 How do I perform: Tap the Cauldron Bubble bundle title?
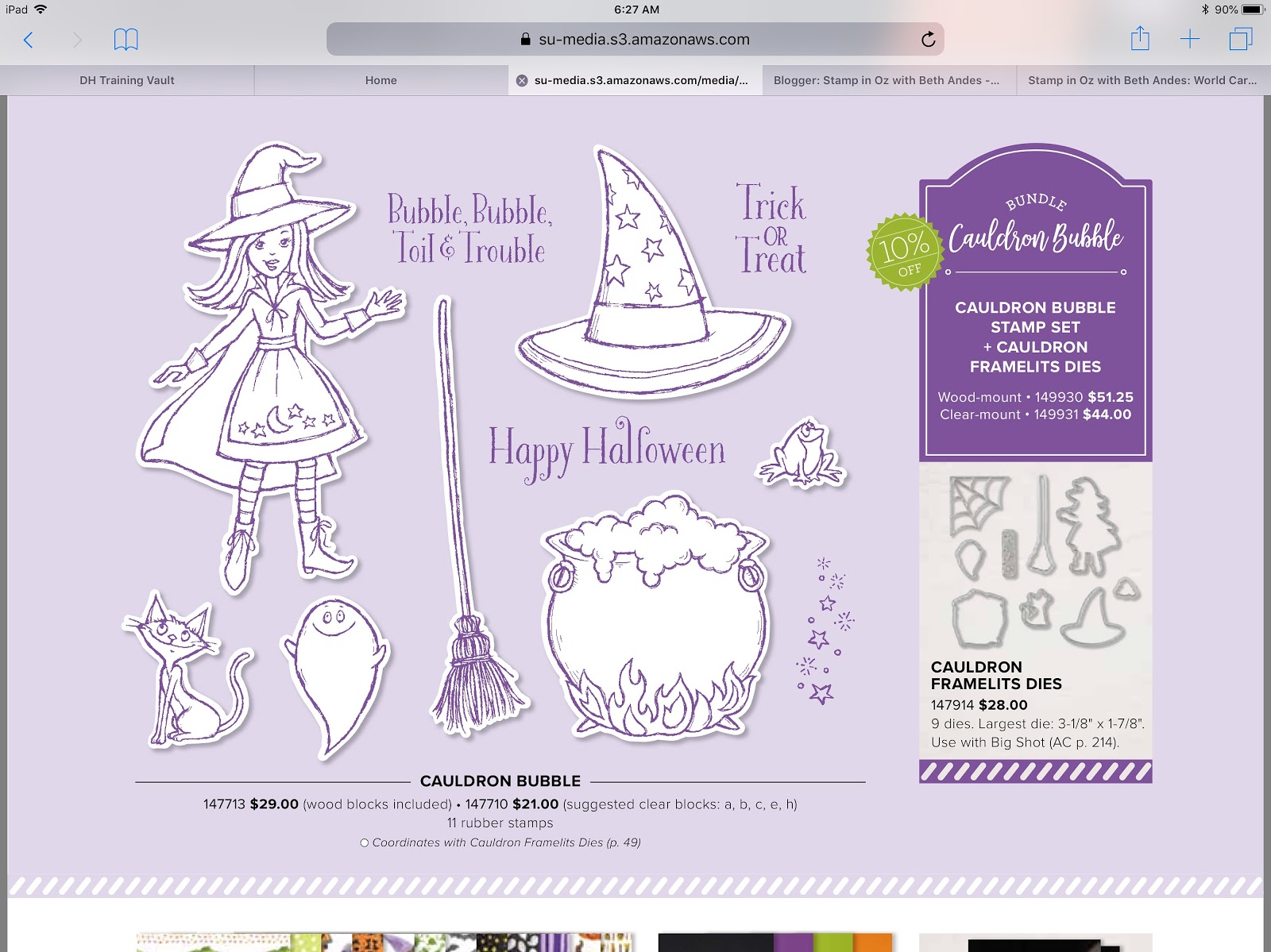(1035, 237)
